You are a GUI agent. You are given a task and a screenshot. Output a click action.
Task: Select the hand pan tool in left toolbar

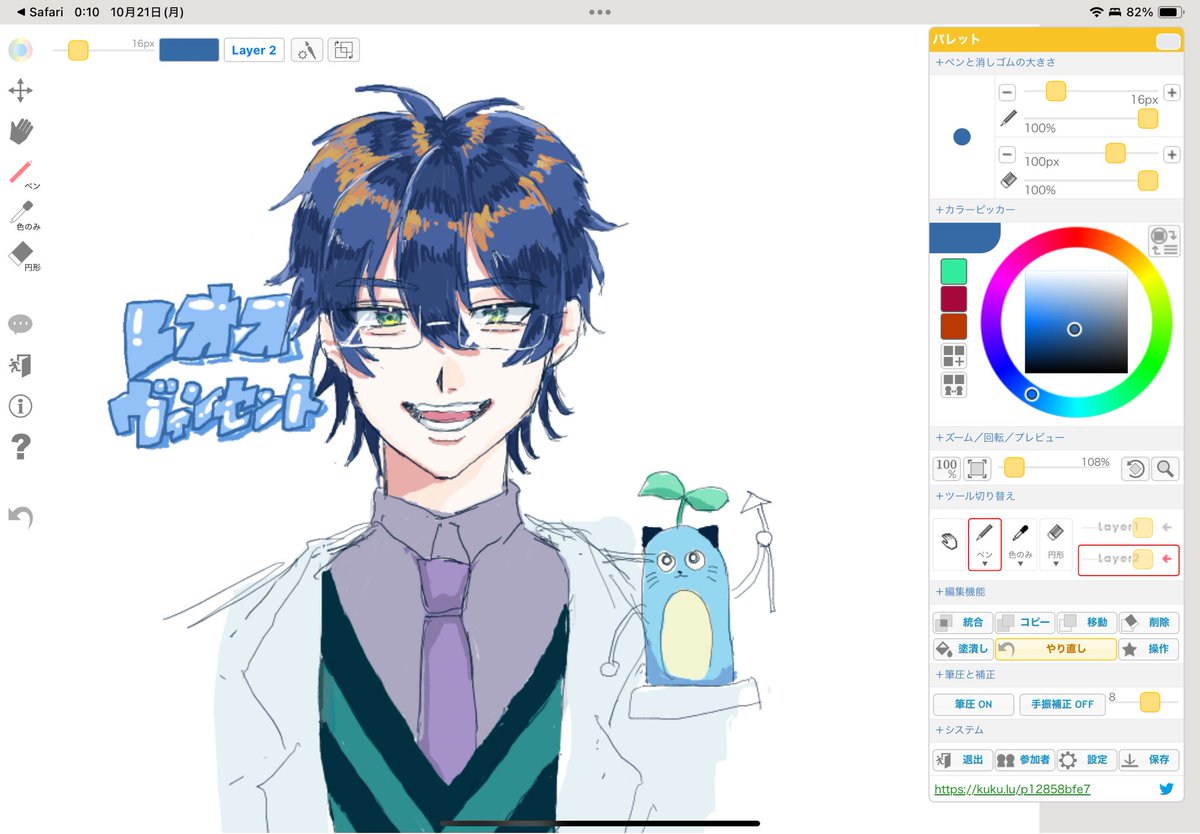pyautogui.click(x=21, y=131)
